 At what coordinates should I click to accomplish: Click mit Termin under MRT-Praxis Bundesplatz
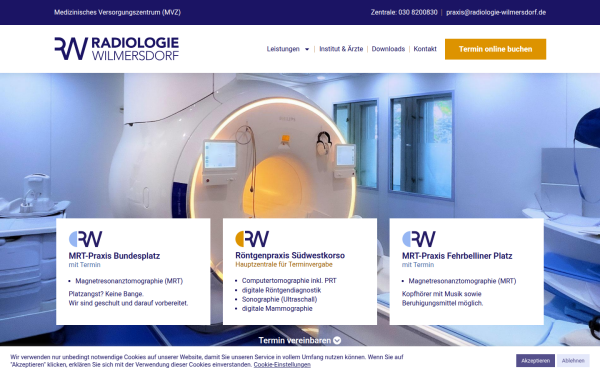84,265
